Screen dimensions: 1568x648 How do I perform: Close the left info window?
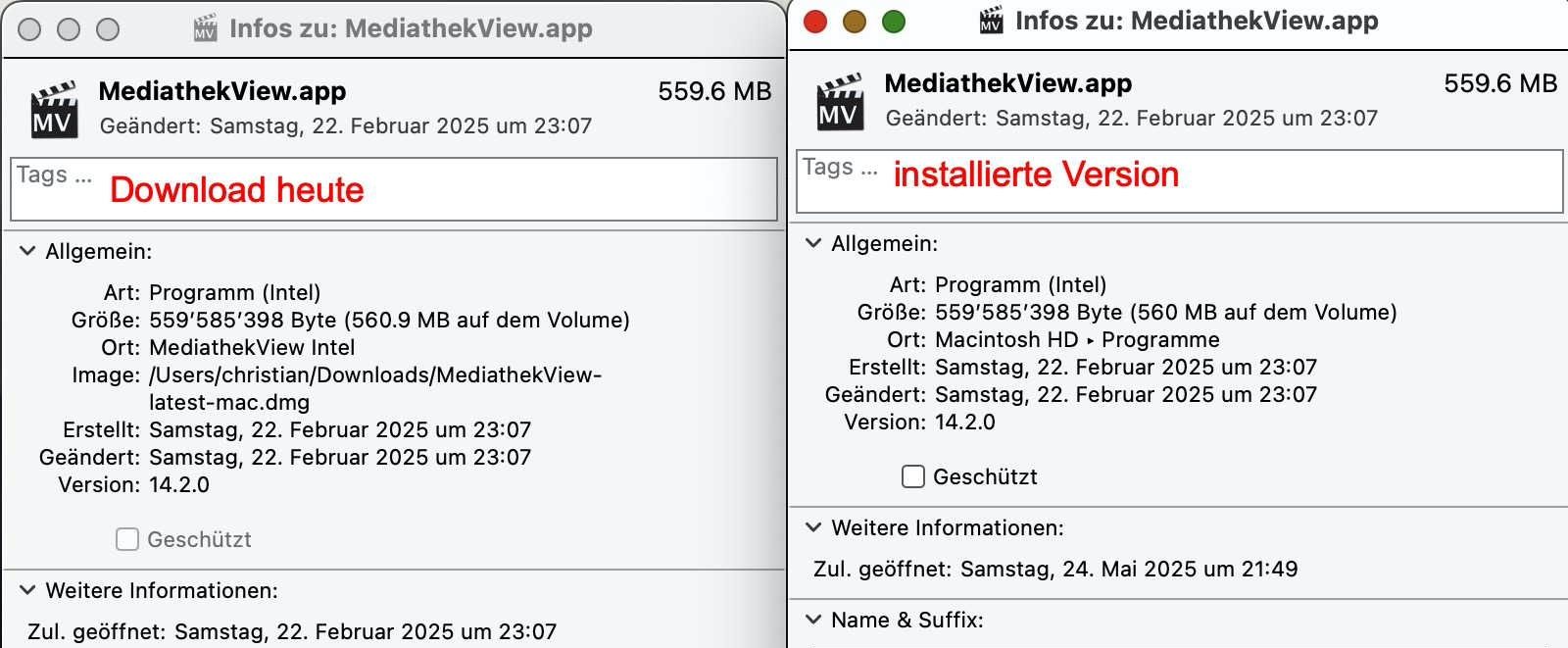click(29, 29)
